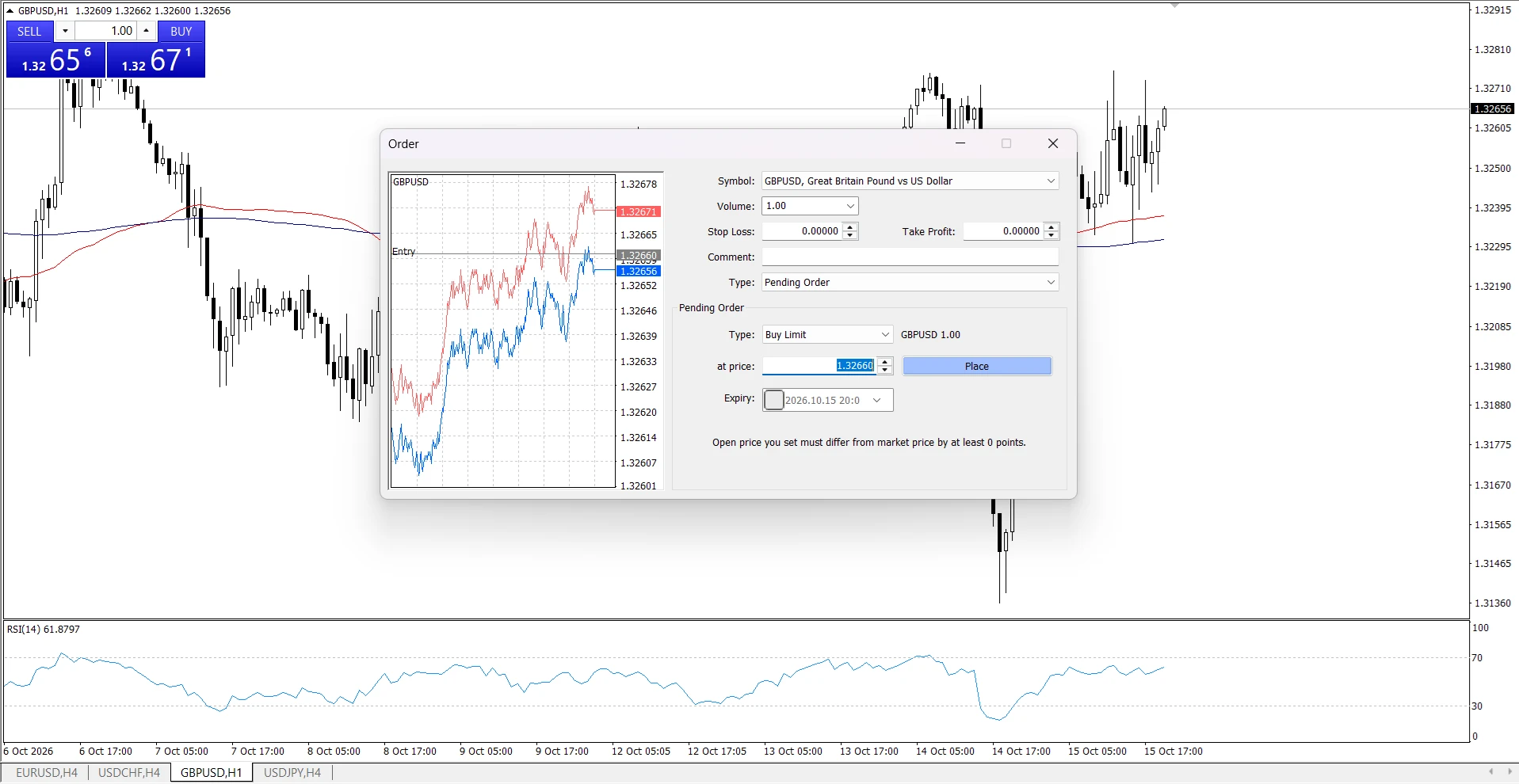The image size is (1519, 784).
Task: Click the volume increase arrow in one-click panel
Action: 147,31
